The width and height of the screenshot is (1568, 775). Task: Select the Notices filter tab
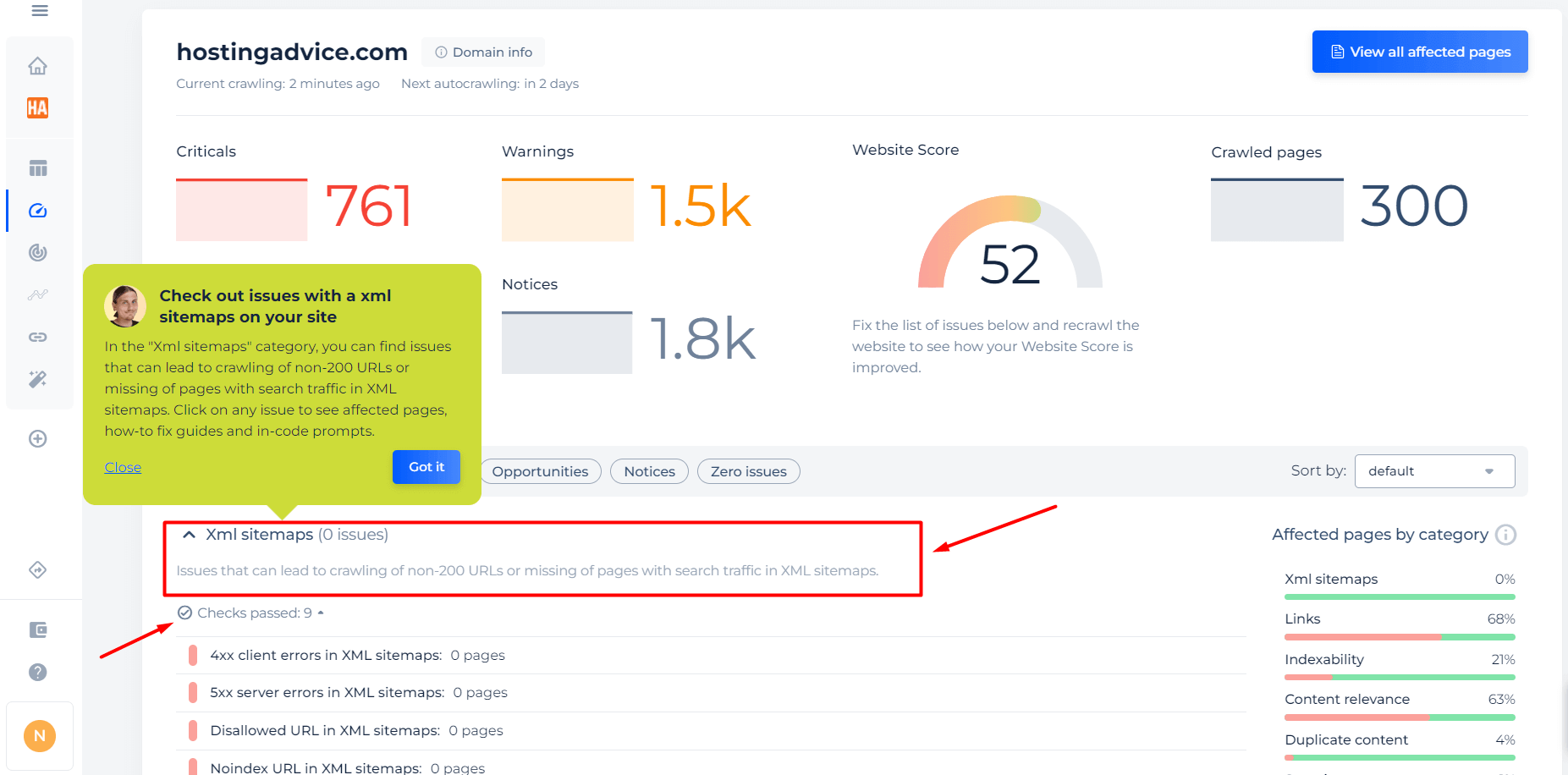pos(649,471)
